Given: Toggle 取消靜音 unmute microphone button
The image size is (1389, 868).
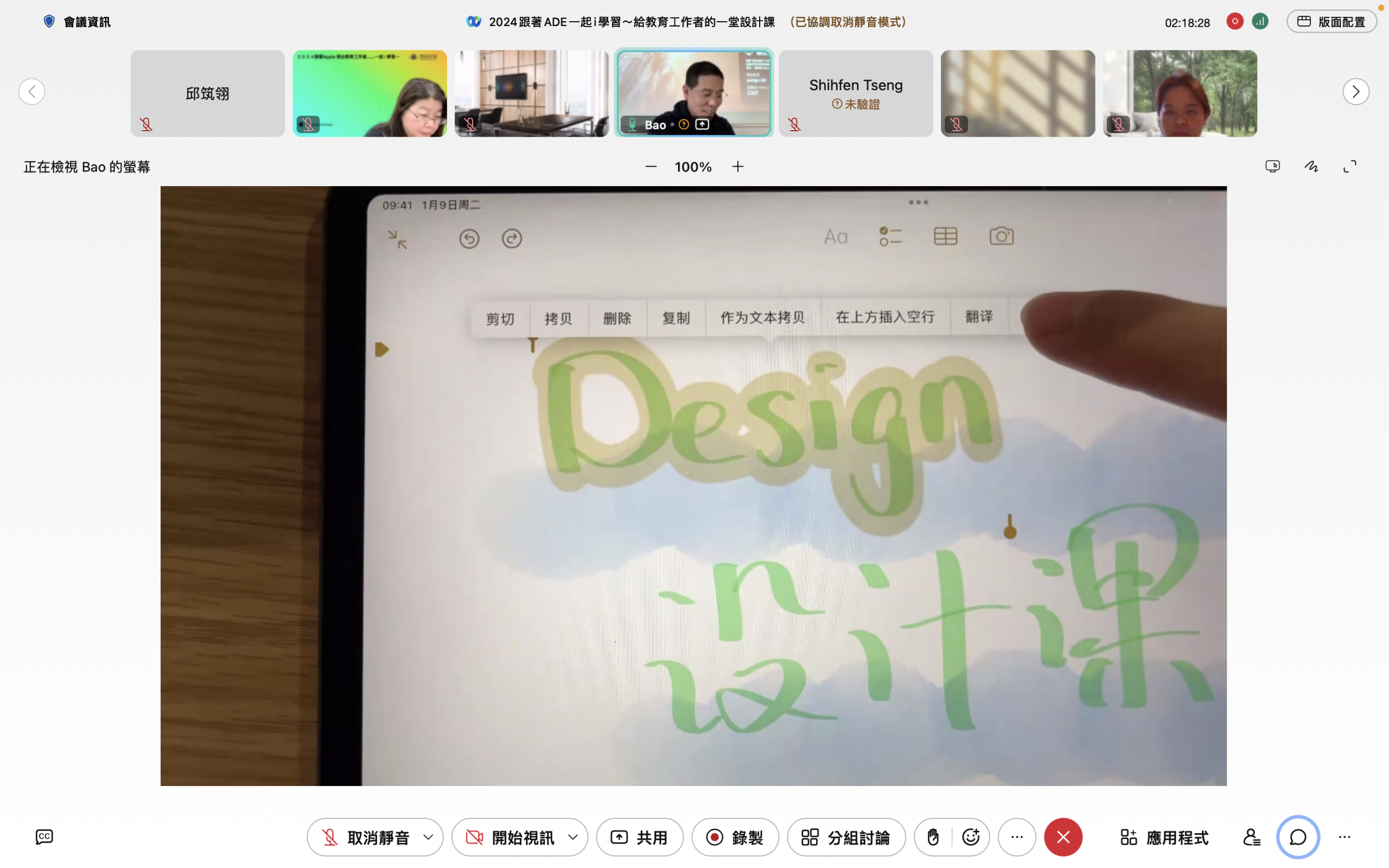Looking at the screenshot, I should (x=367, y=837).
